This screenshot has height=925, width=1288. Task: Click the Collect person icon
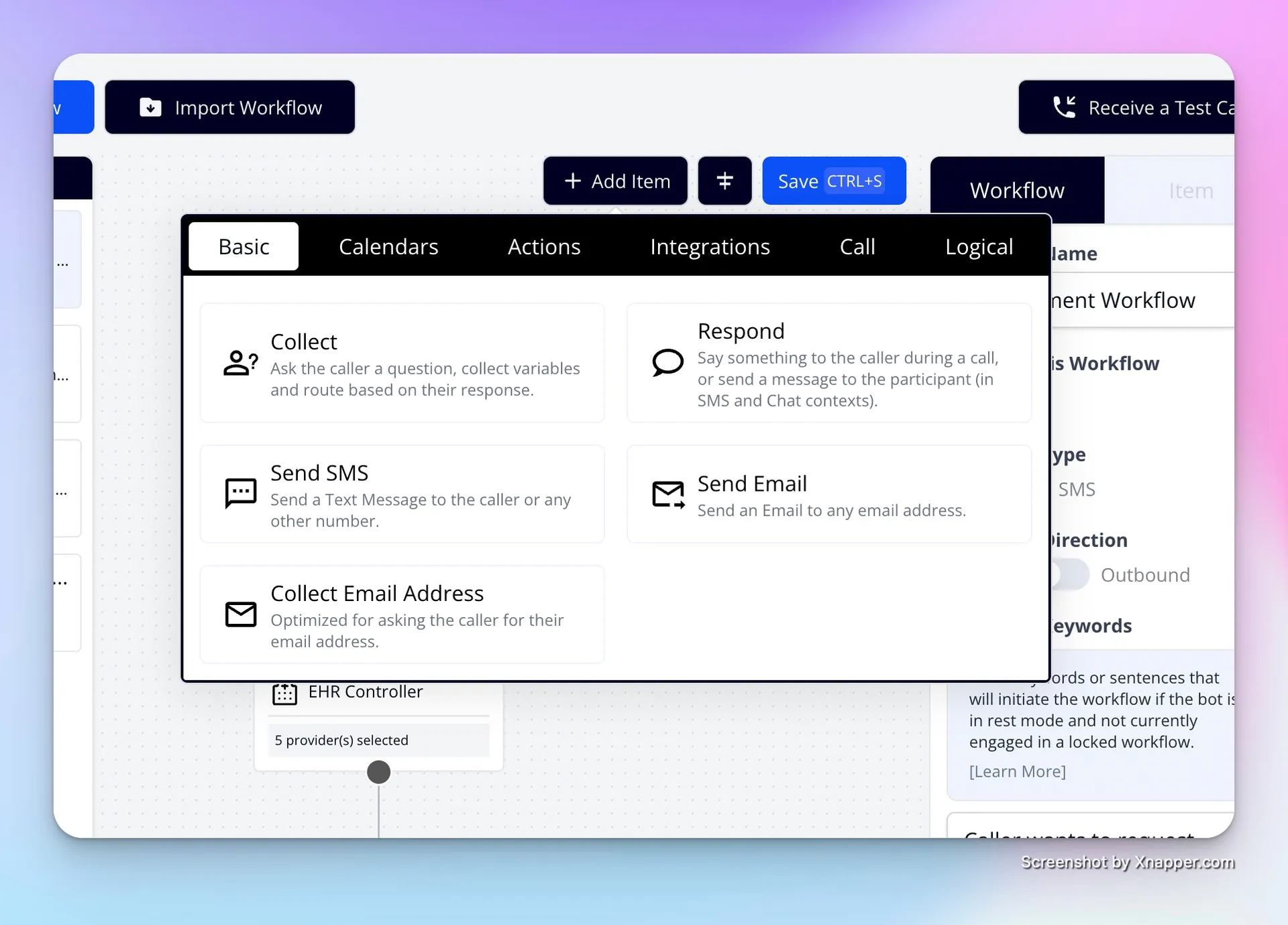(239, 364)
